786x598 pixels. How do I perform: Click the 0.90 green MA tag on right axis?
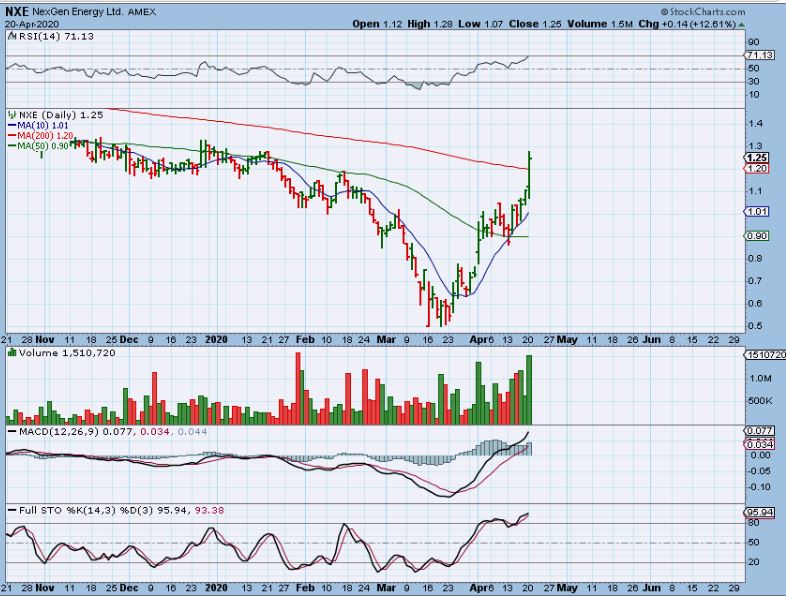click(756, 236)
